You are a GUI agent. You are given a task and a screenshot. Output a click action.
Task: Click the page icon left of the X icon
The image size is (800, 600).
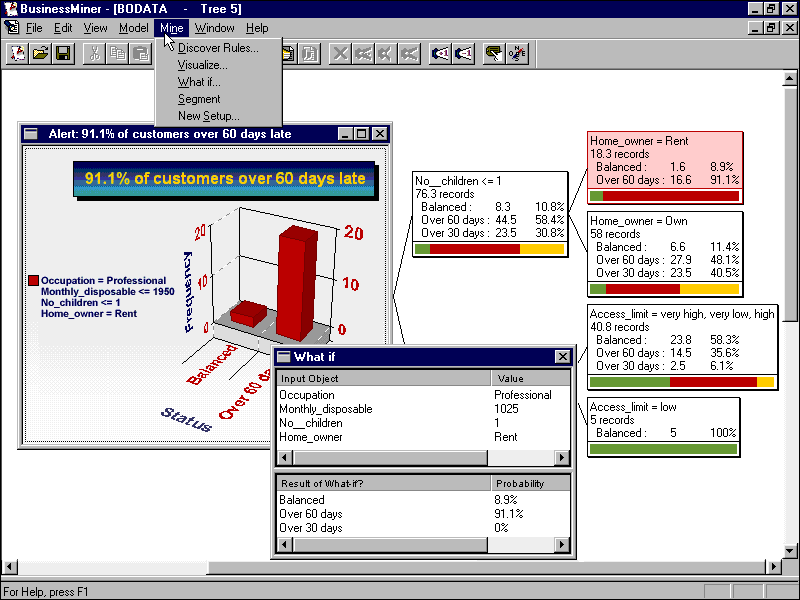pos(310,54)
